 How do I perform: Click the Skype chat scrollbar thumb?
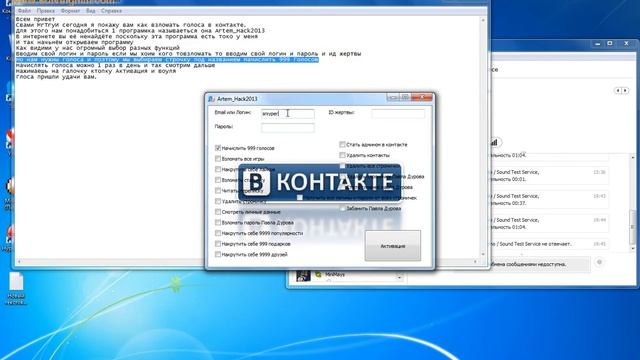[x=633, y=227]
